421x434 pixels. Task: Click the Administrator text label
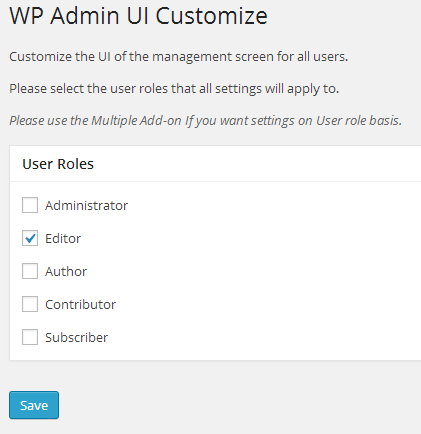[x=86, y=205]
